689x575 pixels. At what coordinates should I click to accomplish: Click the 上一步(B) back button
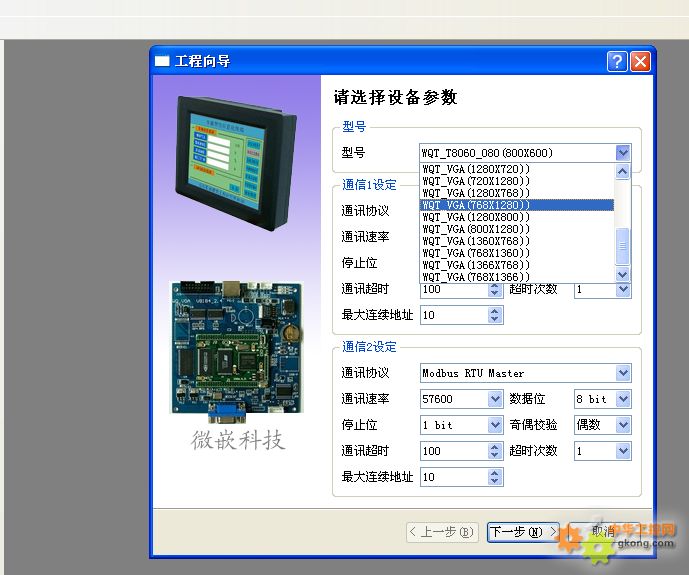[442, 532]
